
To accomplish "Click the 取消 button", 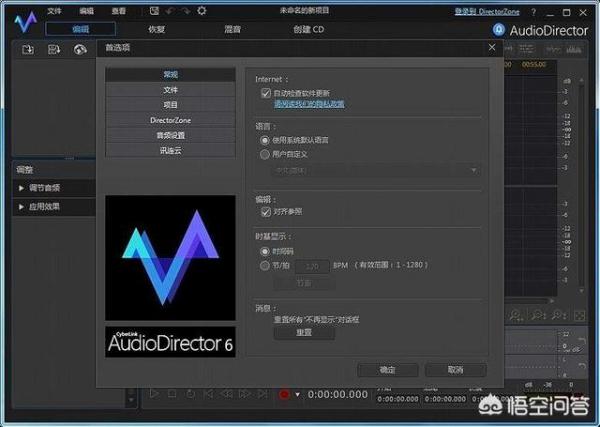I will pos(455,370).
